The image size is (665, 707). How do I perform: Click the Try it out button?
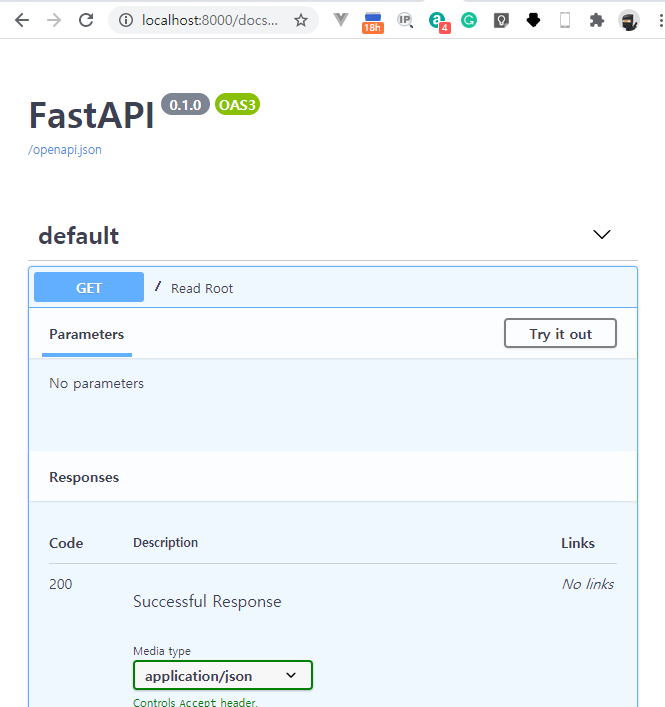[560, 334]
